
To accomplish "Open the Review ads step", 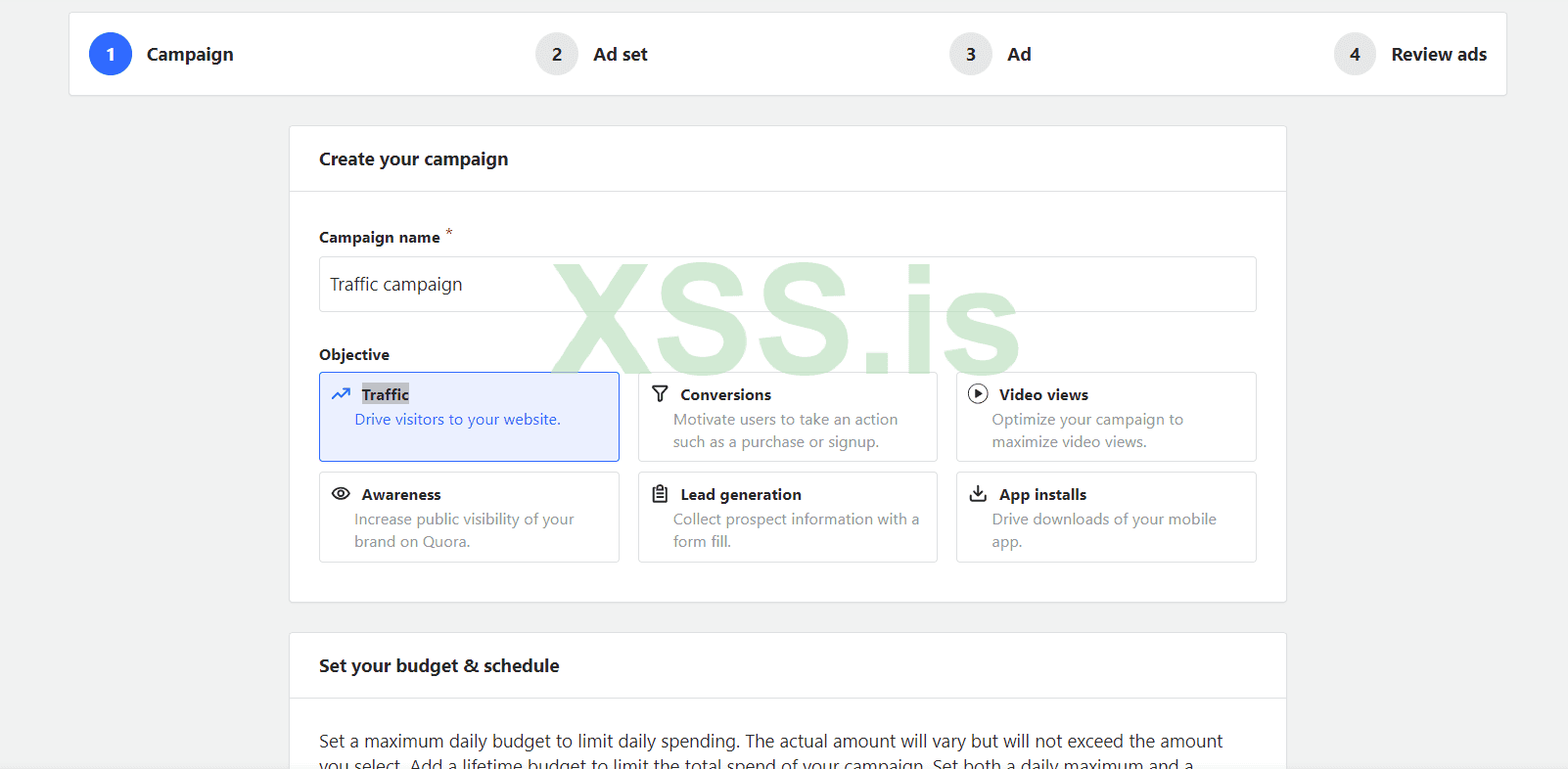I will coord(1439,55).
